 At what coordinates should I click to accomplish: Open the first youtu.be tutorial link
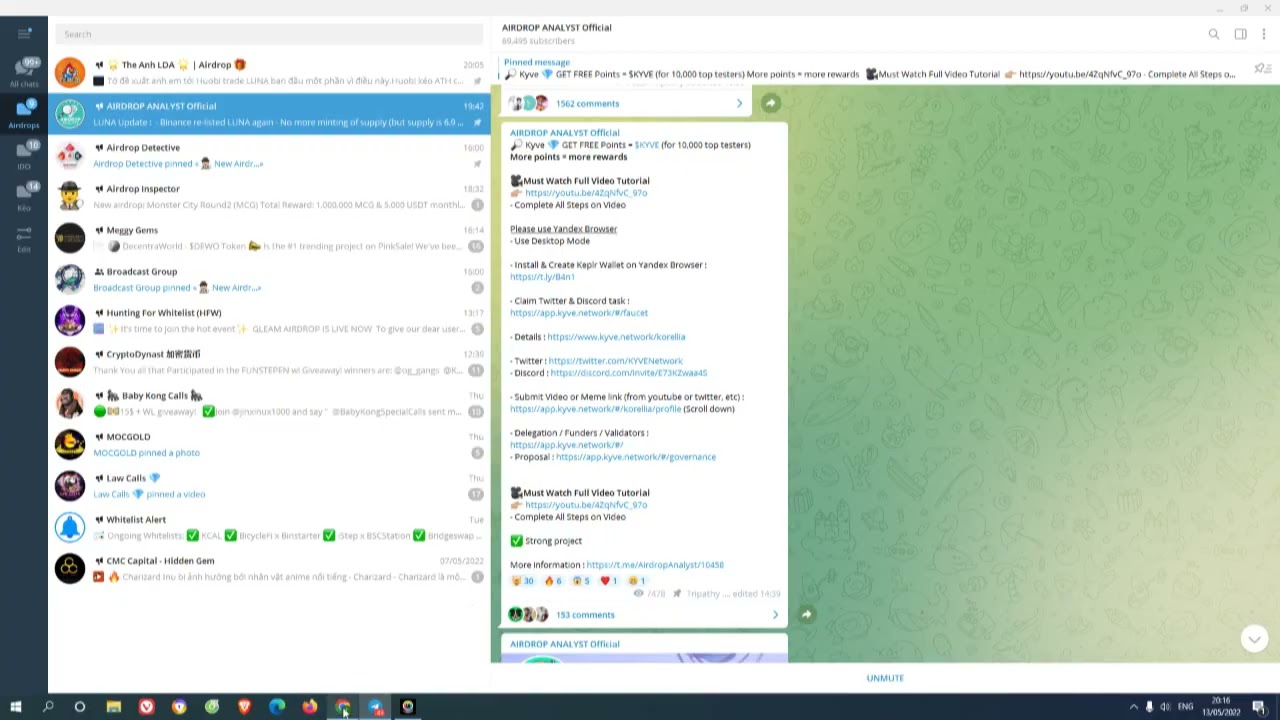tap(586, 193)
